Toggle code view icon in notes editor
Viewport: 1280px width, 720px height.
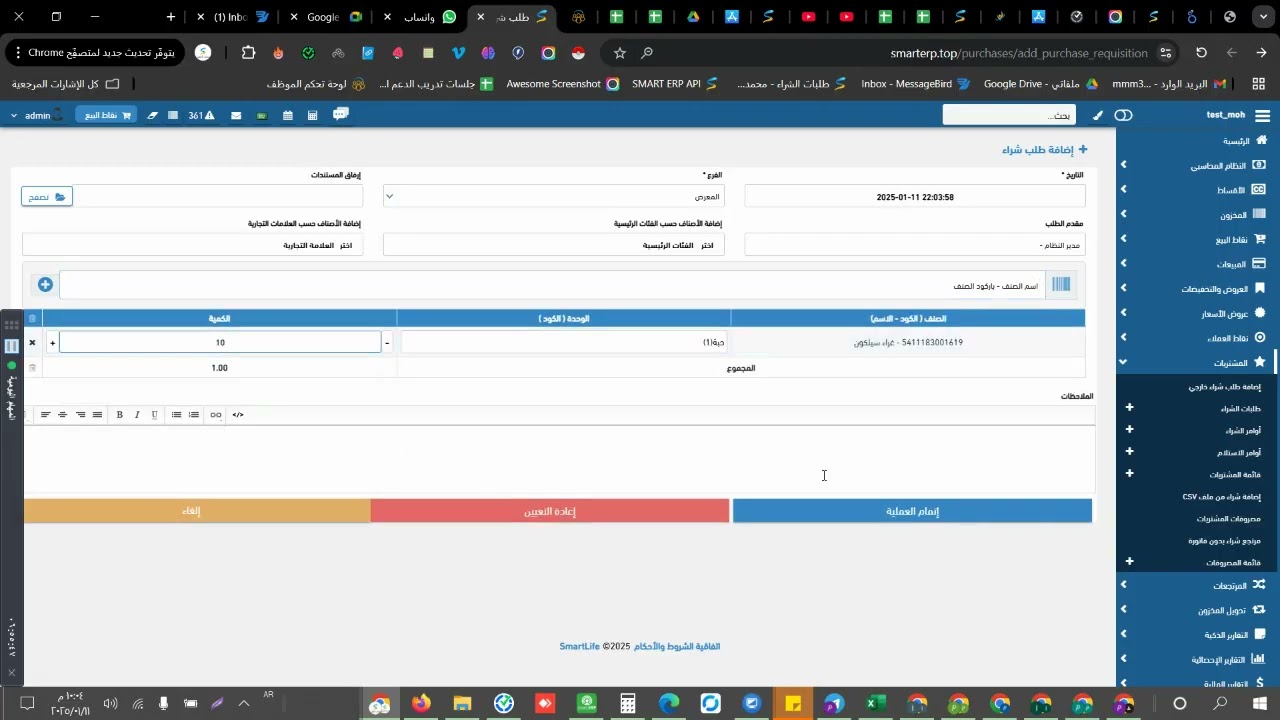coord(238,415)
